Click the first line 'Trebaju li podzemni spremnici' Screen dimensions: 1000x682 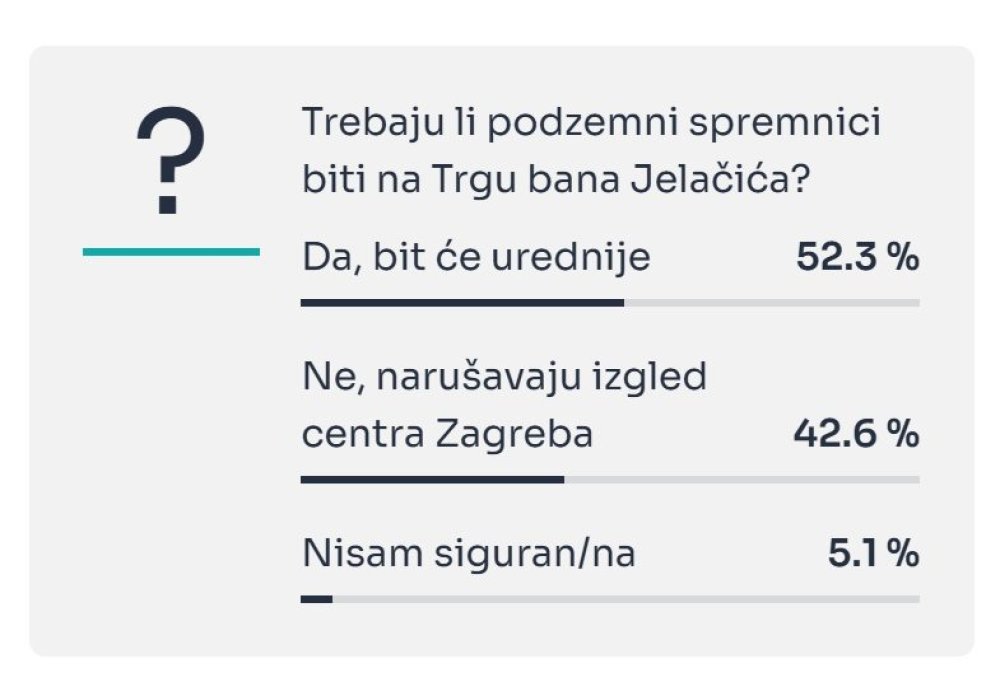591,122
